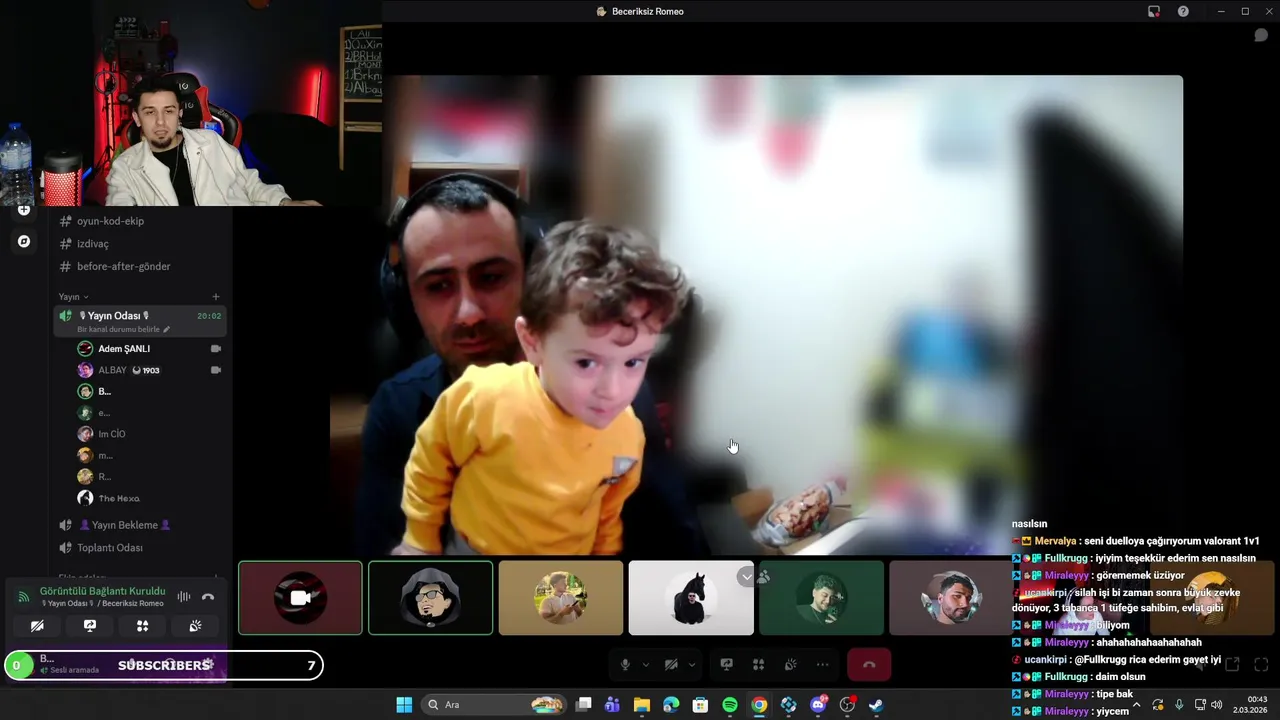This screenshot has width=1280, height=720.
Task: Disconnect using the voice panel phone icon
Action: coord(208,597)
